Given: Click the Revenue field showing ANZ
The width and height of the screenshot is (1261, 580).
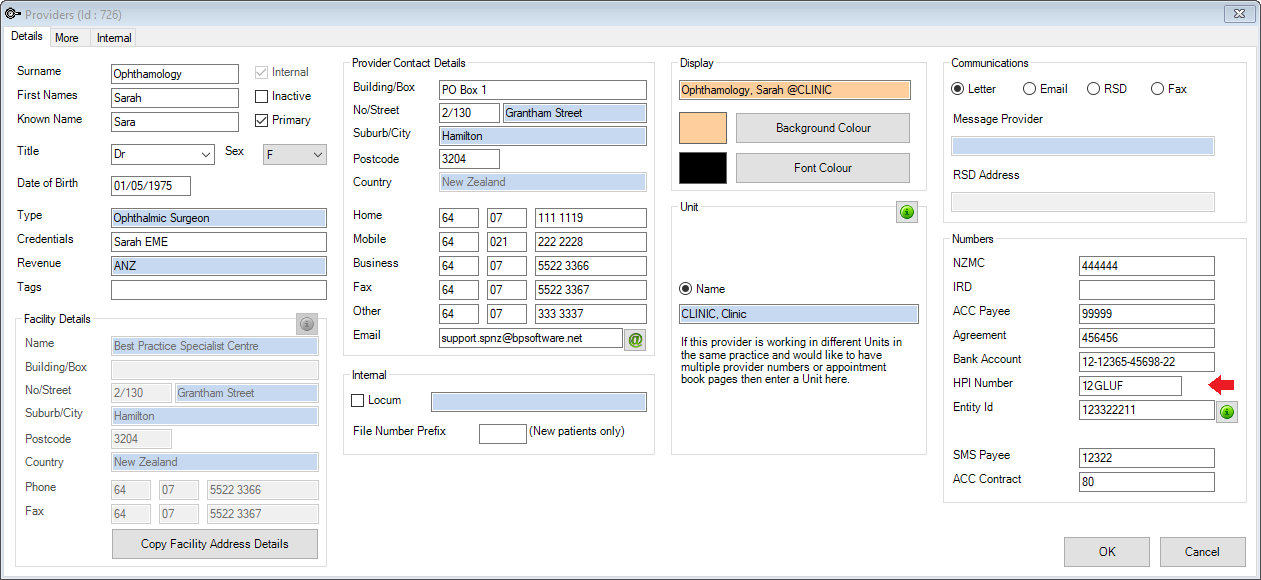Looking at the screenshot, I should [219, 266].
